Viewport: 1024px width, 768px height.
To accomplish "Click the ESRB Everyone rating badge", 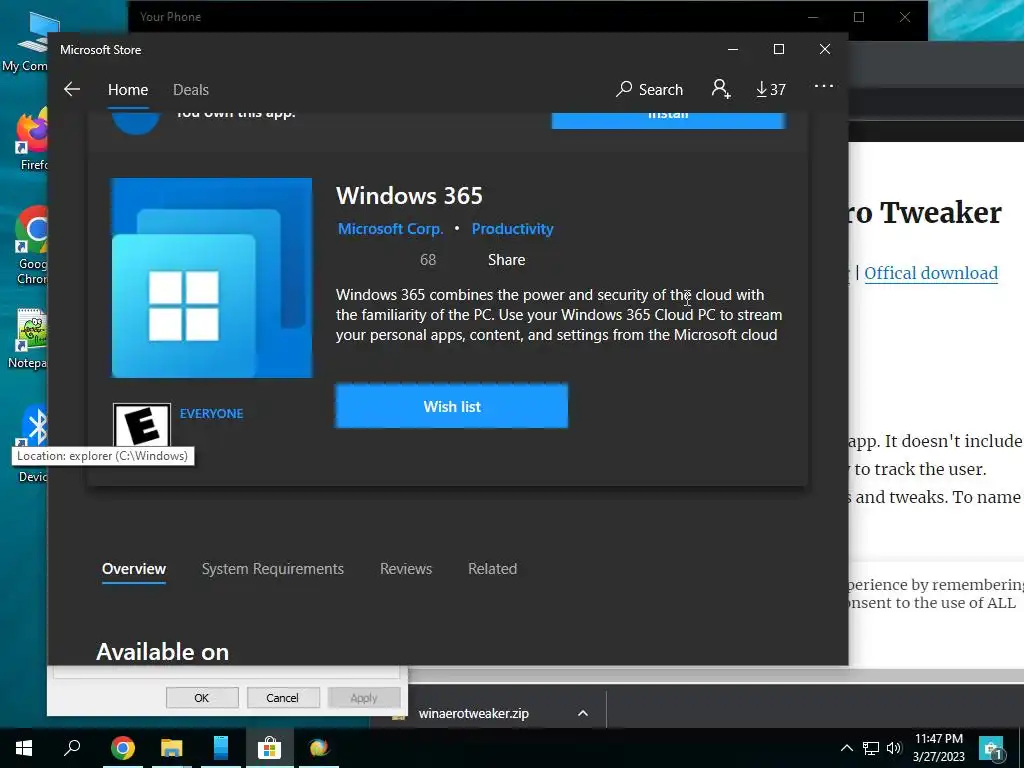I will click(142, 424).
